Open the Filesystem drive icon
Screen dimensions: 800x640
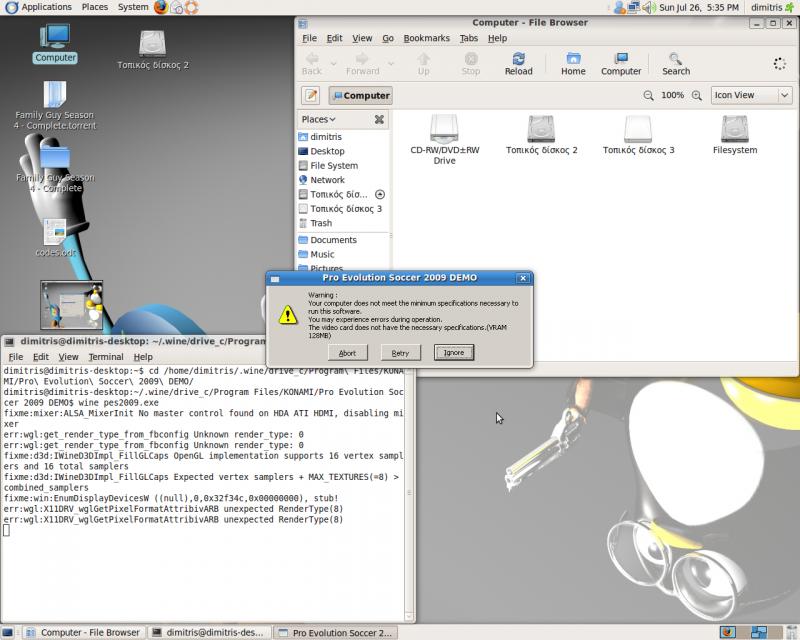735,134
